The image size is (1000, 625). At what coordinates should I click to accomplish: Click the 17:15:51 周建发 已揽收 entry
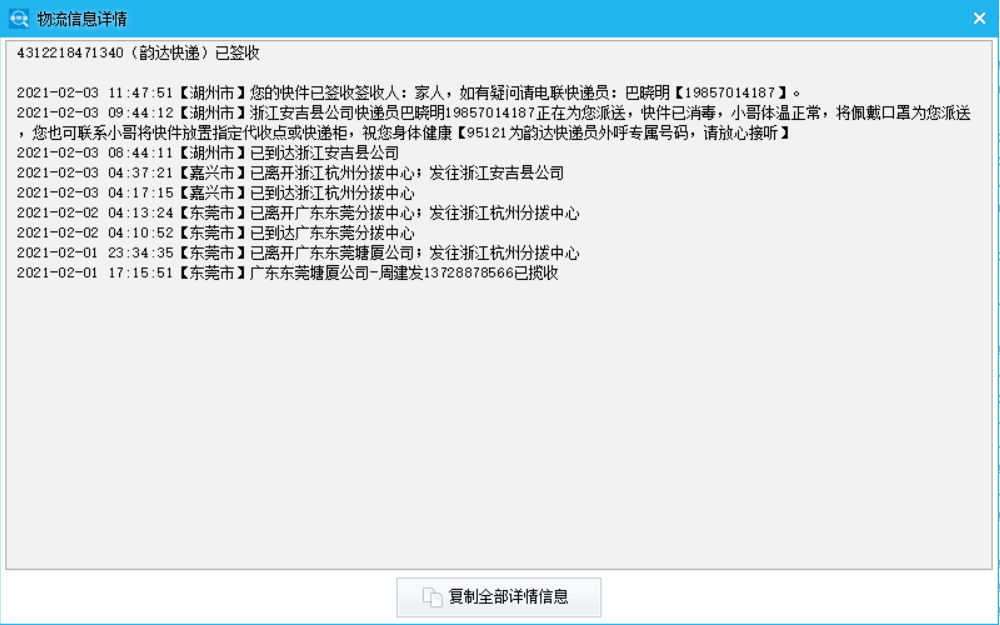tap(288, 273)
